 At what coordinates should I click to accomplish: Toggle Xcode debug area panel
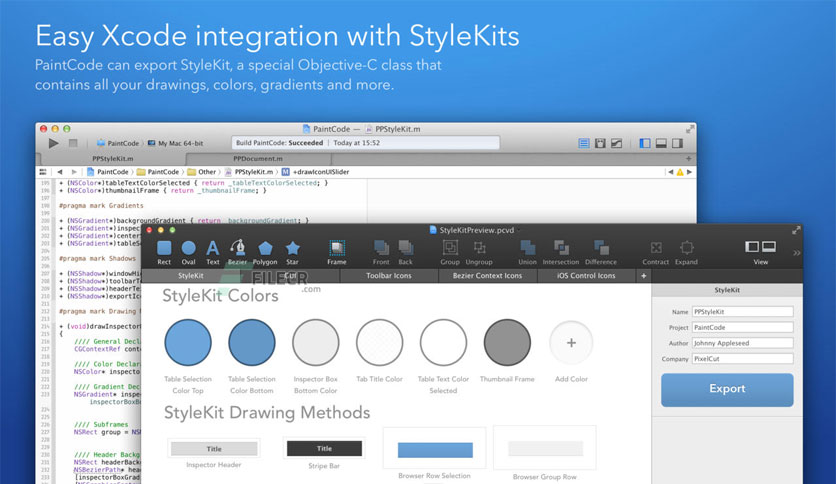point(661,143)
